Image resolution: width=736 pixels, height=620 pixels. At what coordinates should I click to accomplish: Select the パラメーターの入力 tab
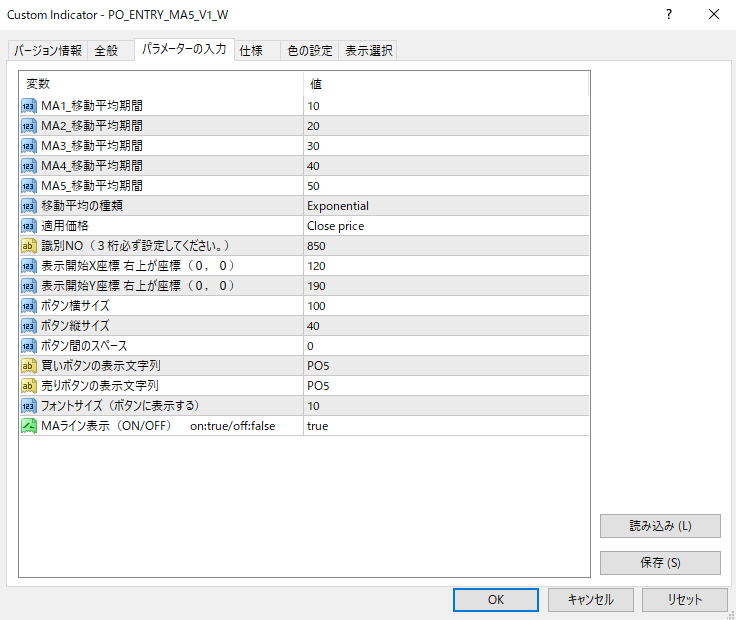tap(184, 49)
